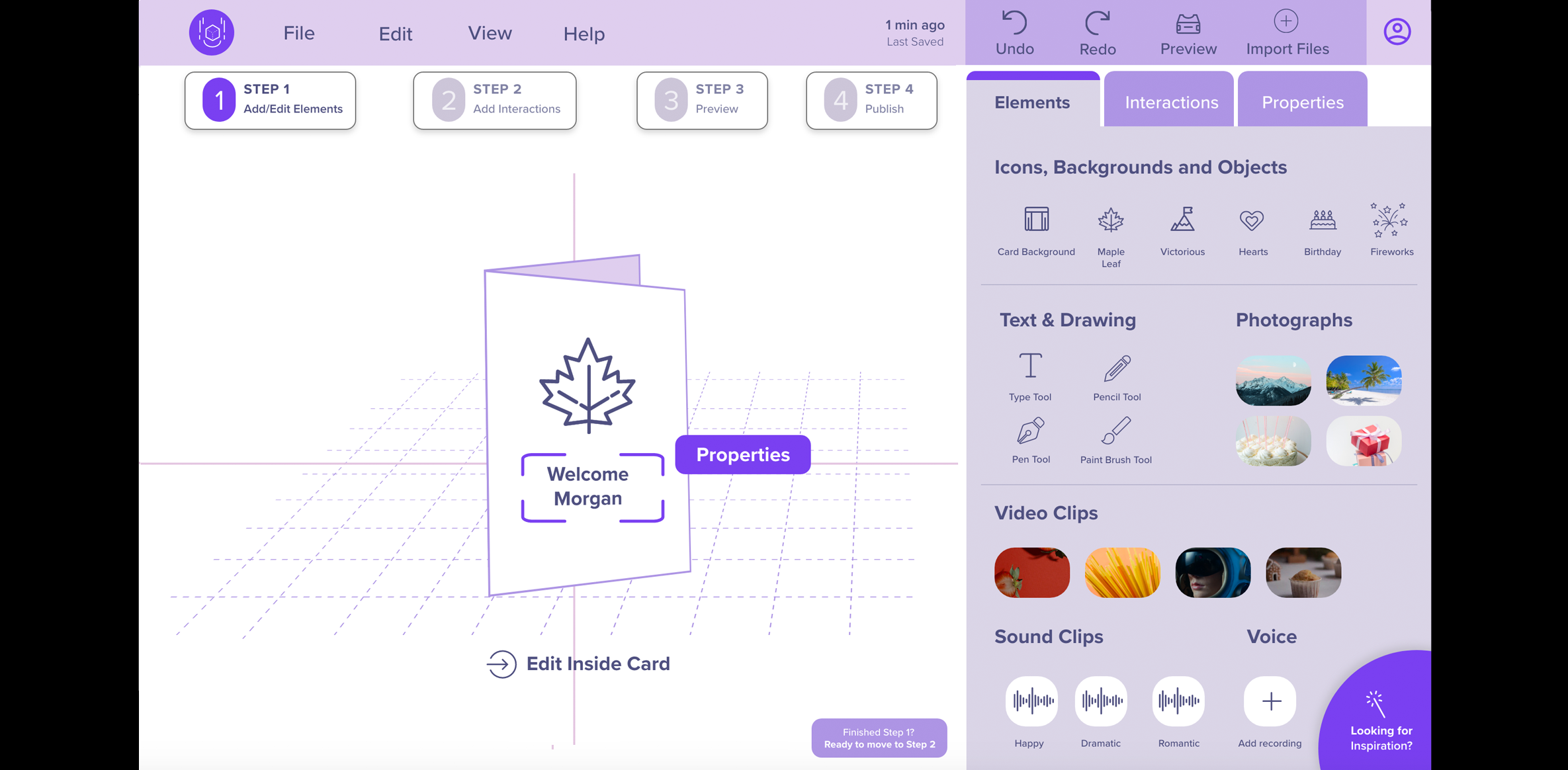The height and width of the screenshot is (770, 1568).
Task: Switch to the Interactions tab
Action: click(1171, 102)
